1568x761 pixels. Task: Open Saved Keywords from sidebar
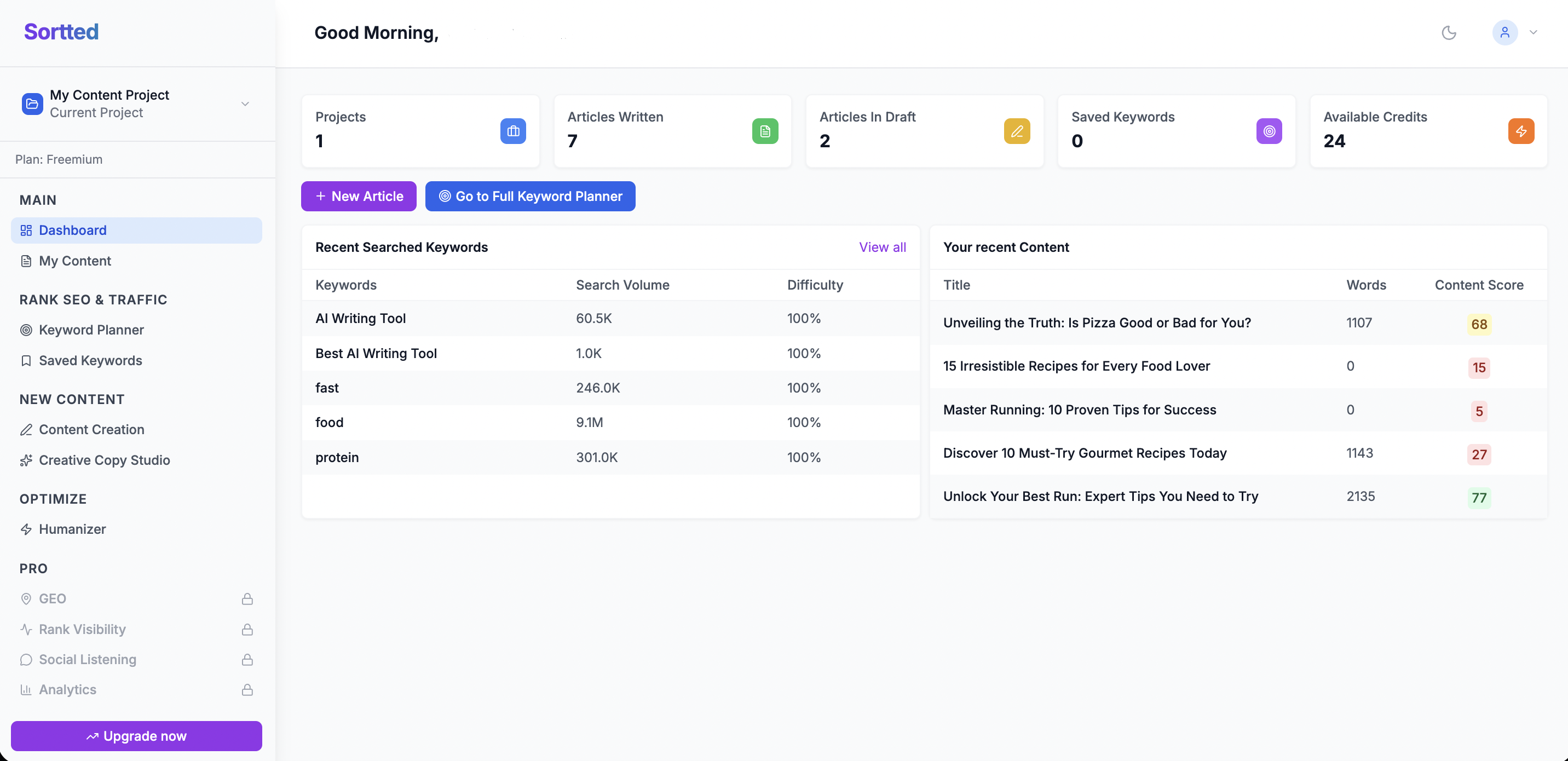(x=136, y=360)
